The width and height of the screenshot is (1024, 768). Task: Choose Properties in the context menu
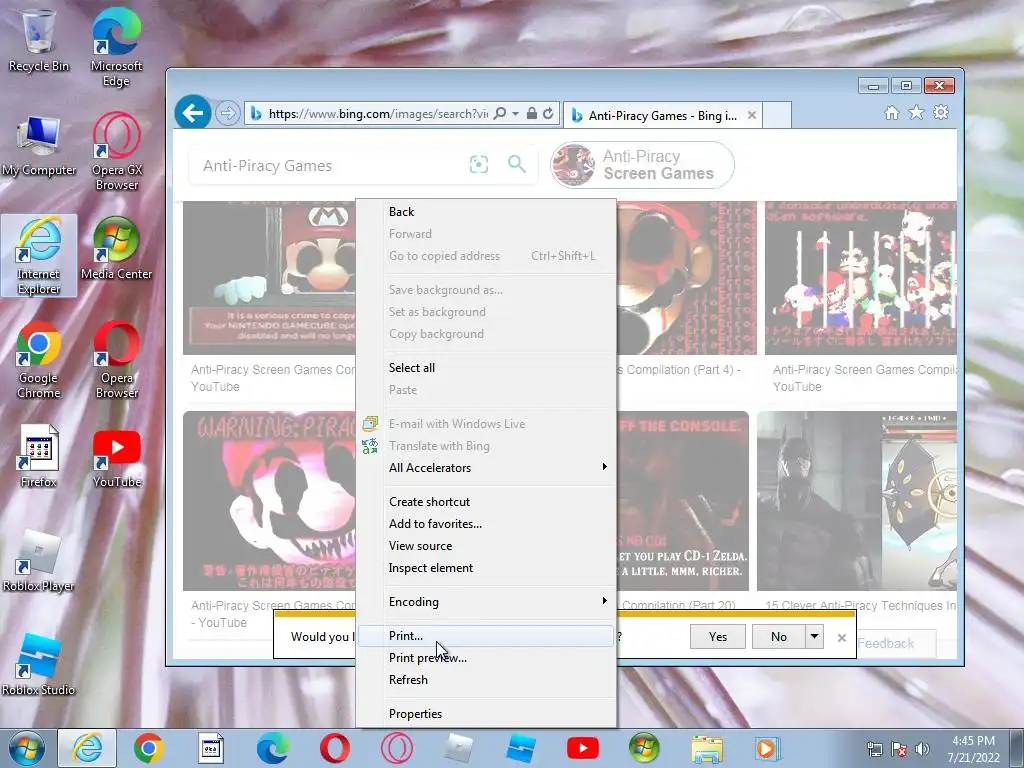coord(486,714)
